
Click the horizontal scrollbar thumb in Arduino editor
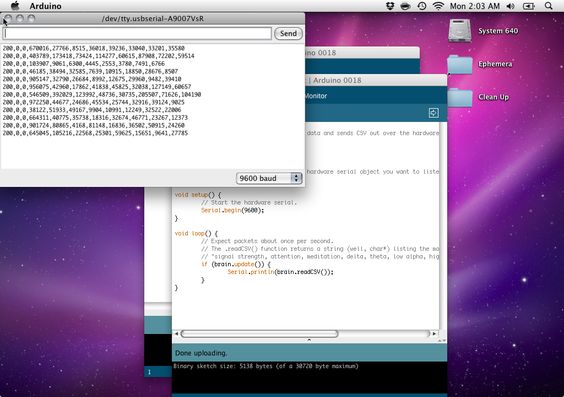click(x=259, y=334)
